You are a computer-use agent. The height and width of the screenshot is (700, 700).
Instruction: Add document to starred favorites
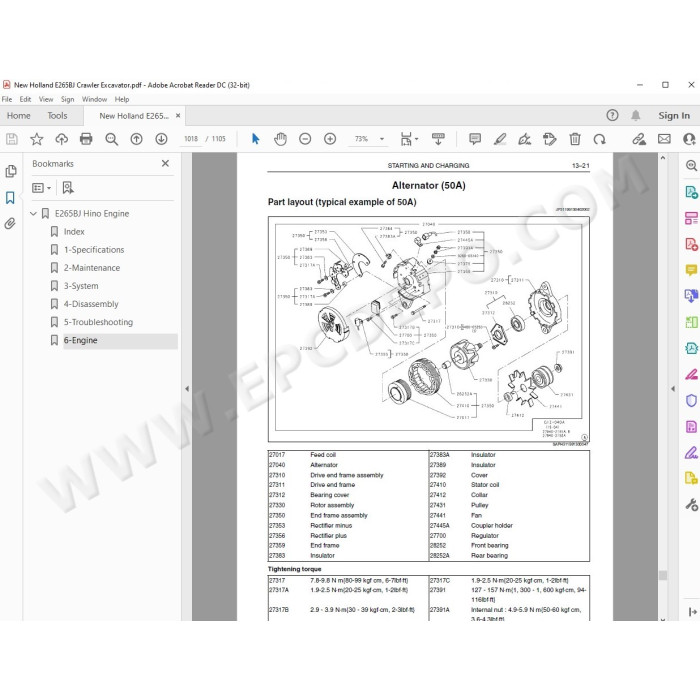pyautogui.click(x=37, y=139)
